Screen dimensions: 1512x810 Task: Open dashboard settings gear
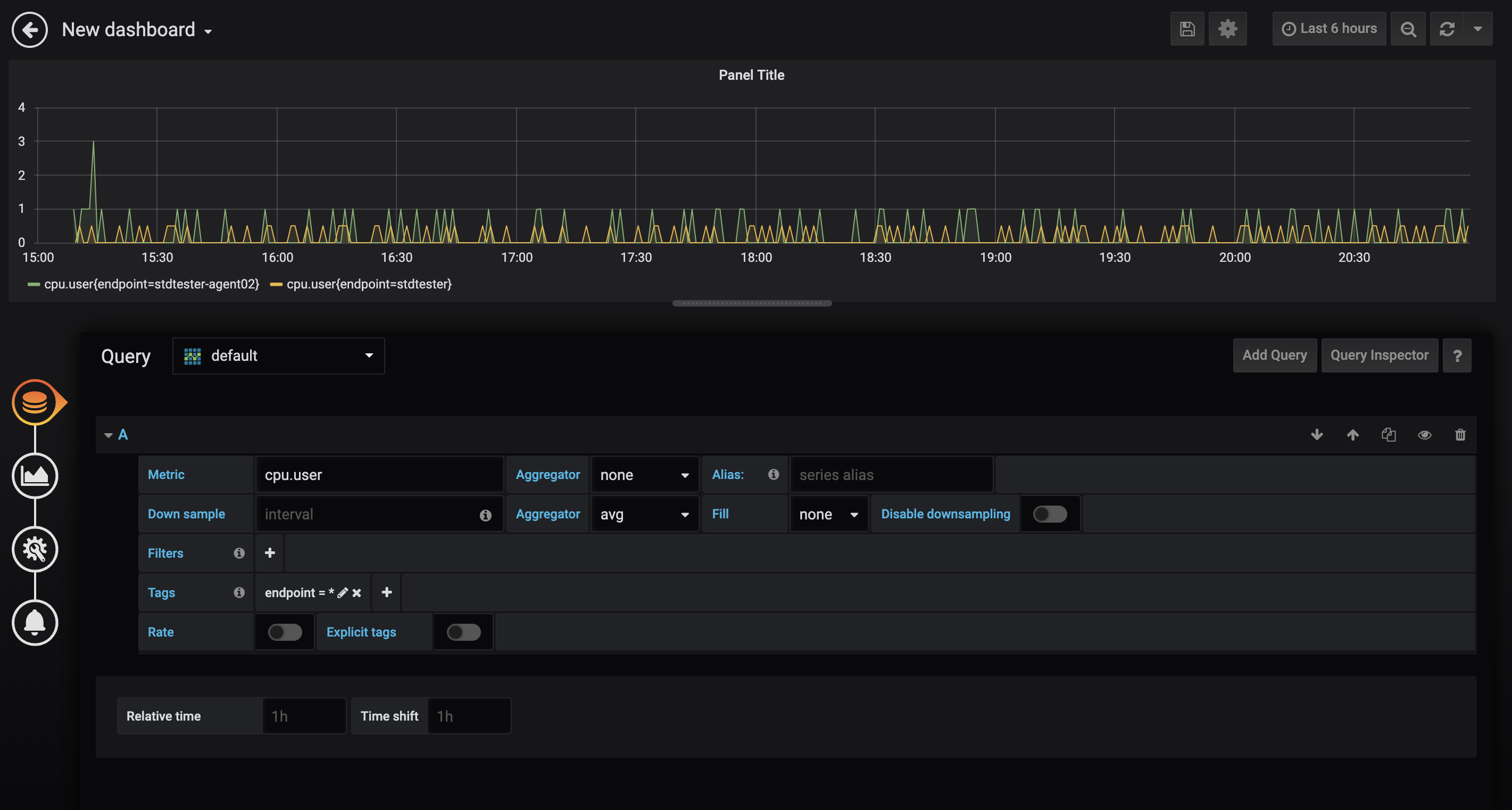(1227, 29)
